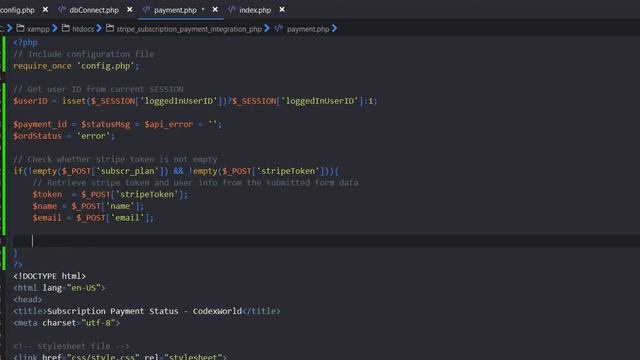This screenshot has width=640, height=360.
Task: Place cursor on the require_once 'config.php' line
Action: (76, 66)
